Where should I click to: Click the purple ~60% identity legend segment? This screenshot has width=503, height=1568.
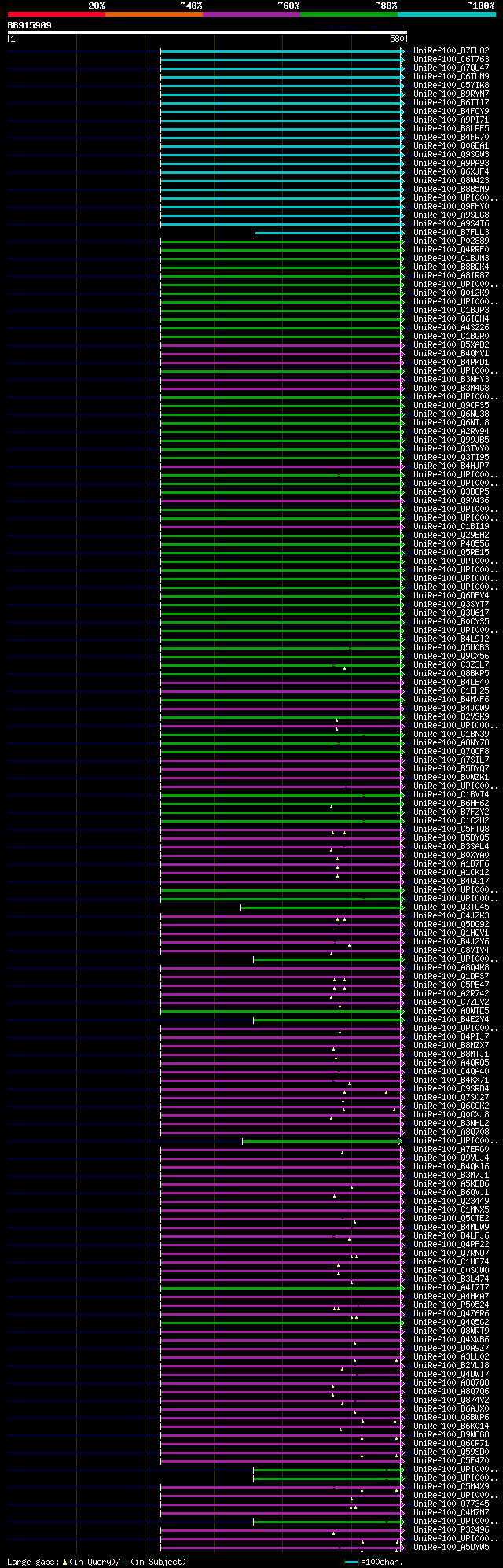point(251,14)
